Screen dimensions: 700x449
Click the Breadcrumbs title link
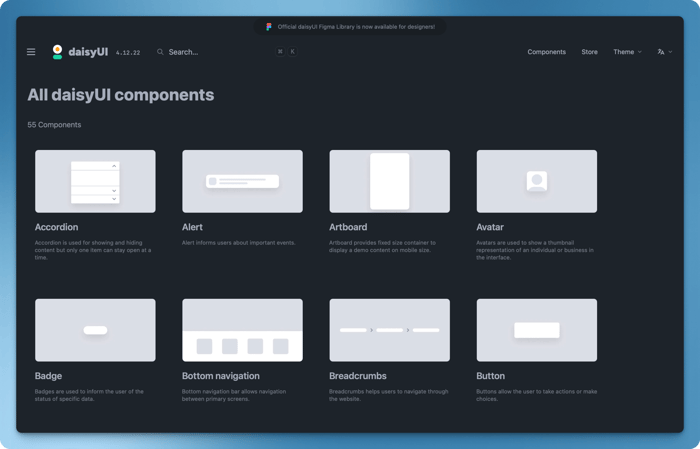[358, 376]
